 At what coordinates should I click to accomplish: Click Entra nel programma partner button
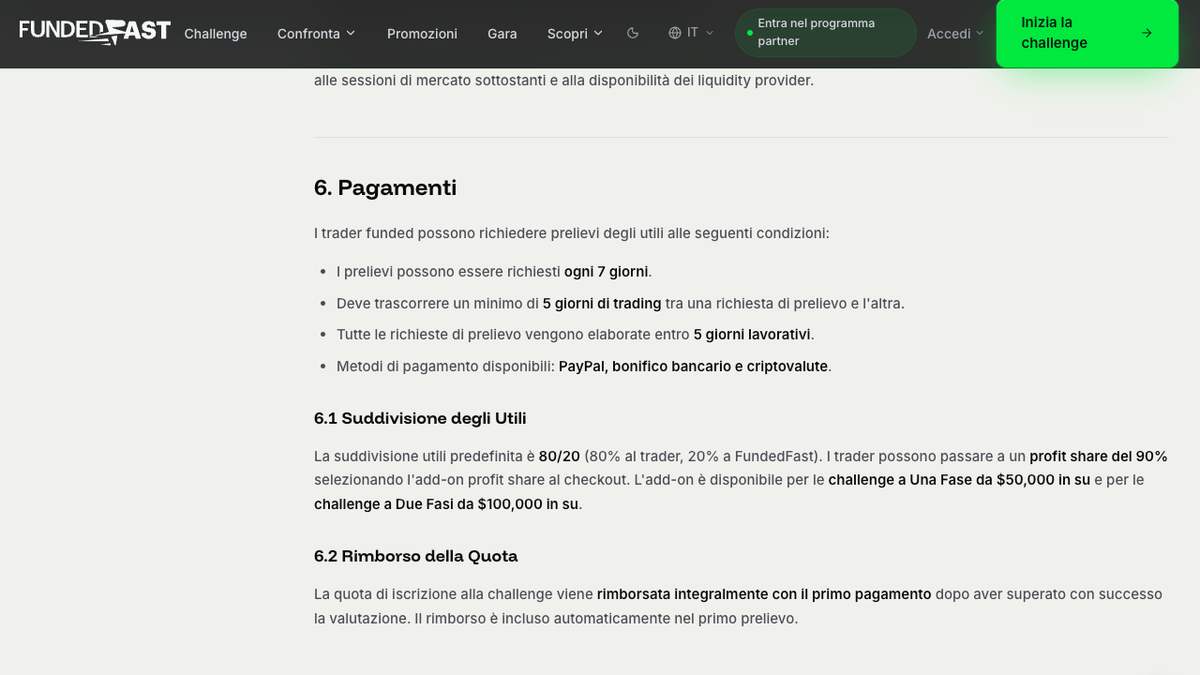825,32
